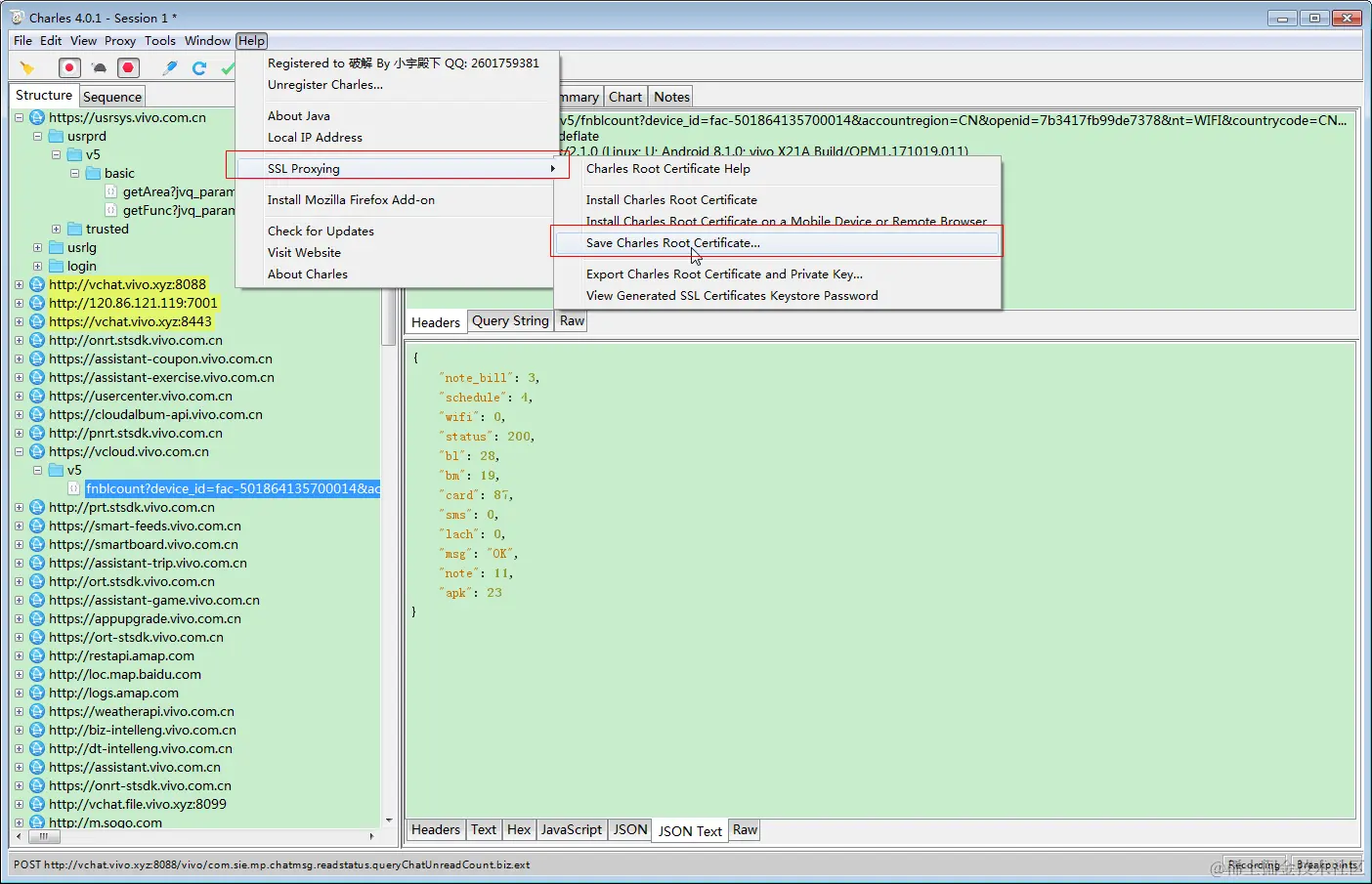Viewport: 1372px width, 884px height.
Task: Switch to the JavaScript response tab
Action: [x=572, y=829]
